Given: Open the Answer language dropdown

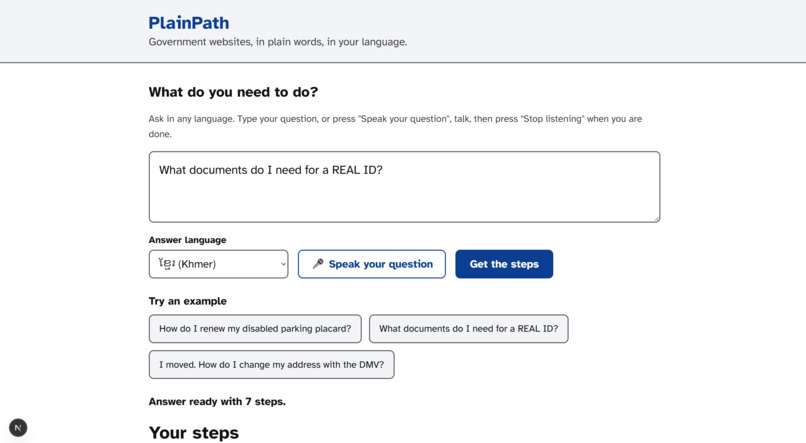Looking at the screenshot, I should point(218,264).
